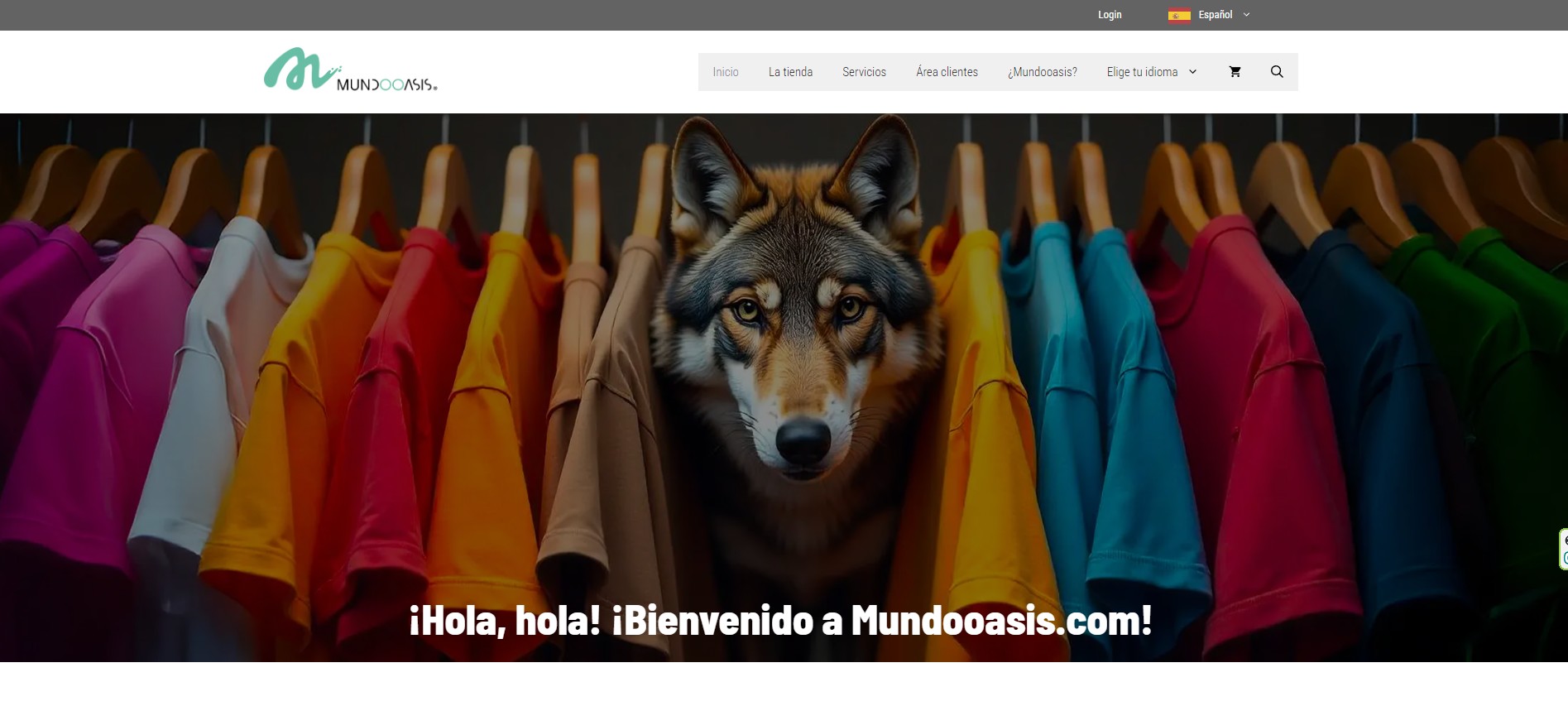Open the shopping cart icon
Image resolution: width=1568 pixels, height=706 pixels.
pyautogui.click(x=1235, y=72)
